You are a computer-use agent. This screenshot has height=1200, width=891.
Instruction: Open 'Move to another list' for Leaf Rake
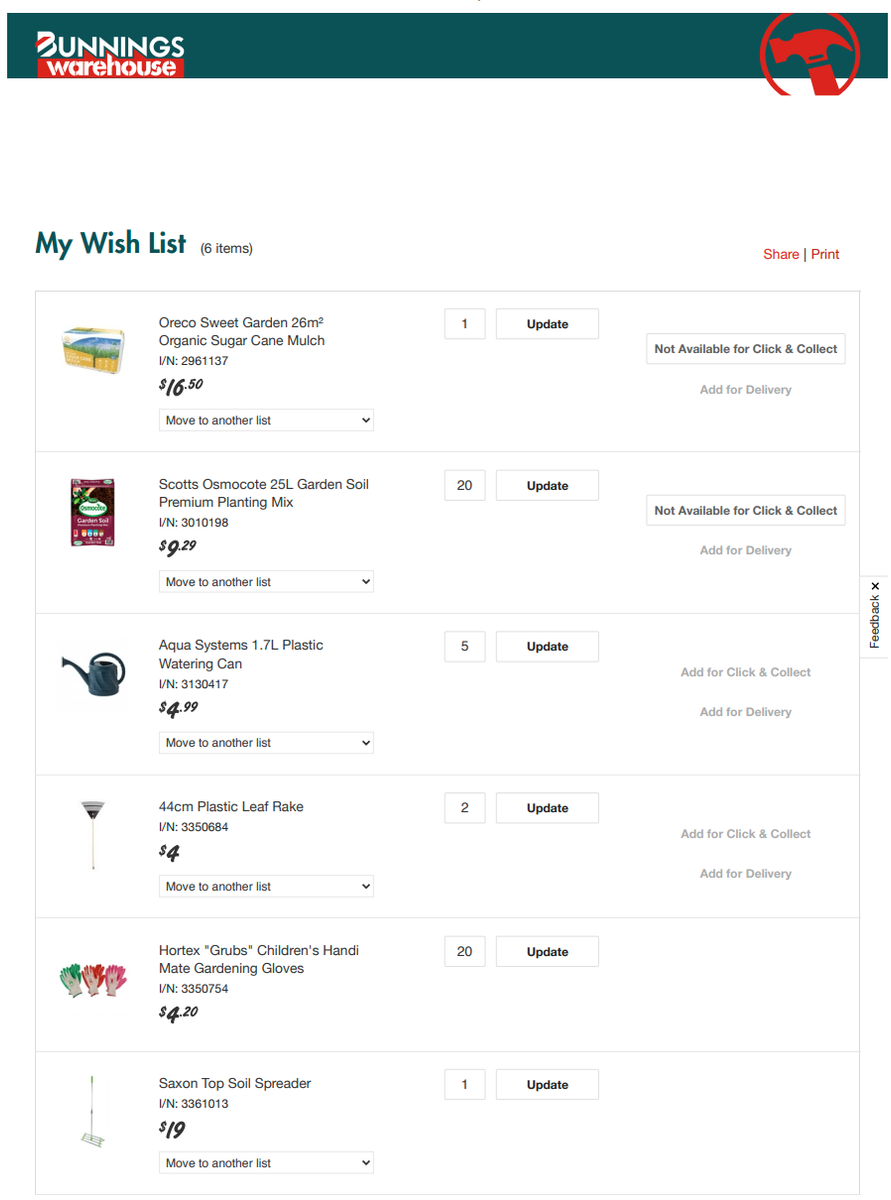point(266,886)
